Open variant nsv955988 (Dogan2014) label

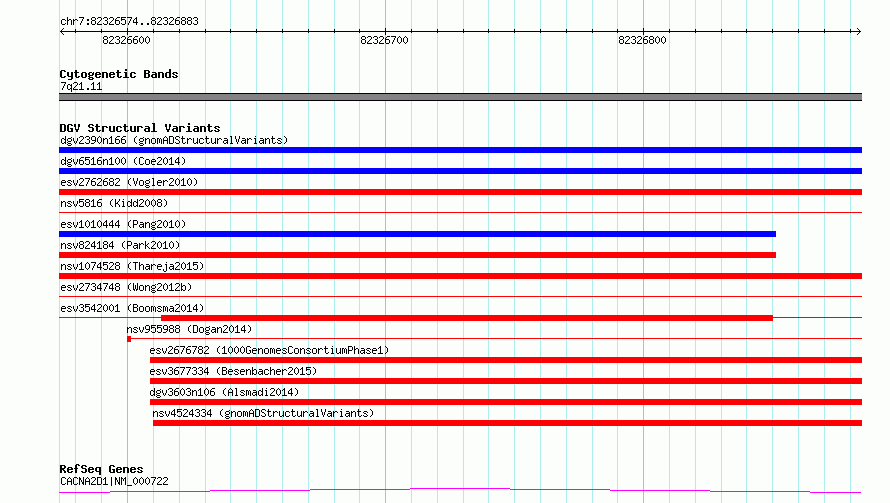tap(189, 329)
